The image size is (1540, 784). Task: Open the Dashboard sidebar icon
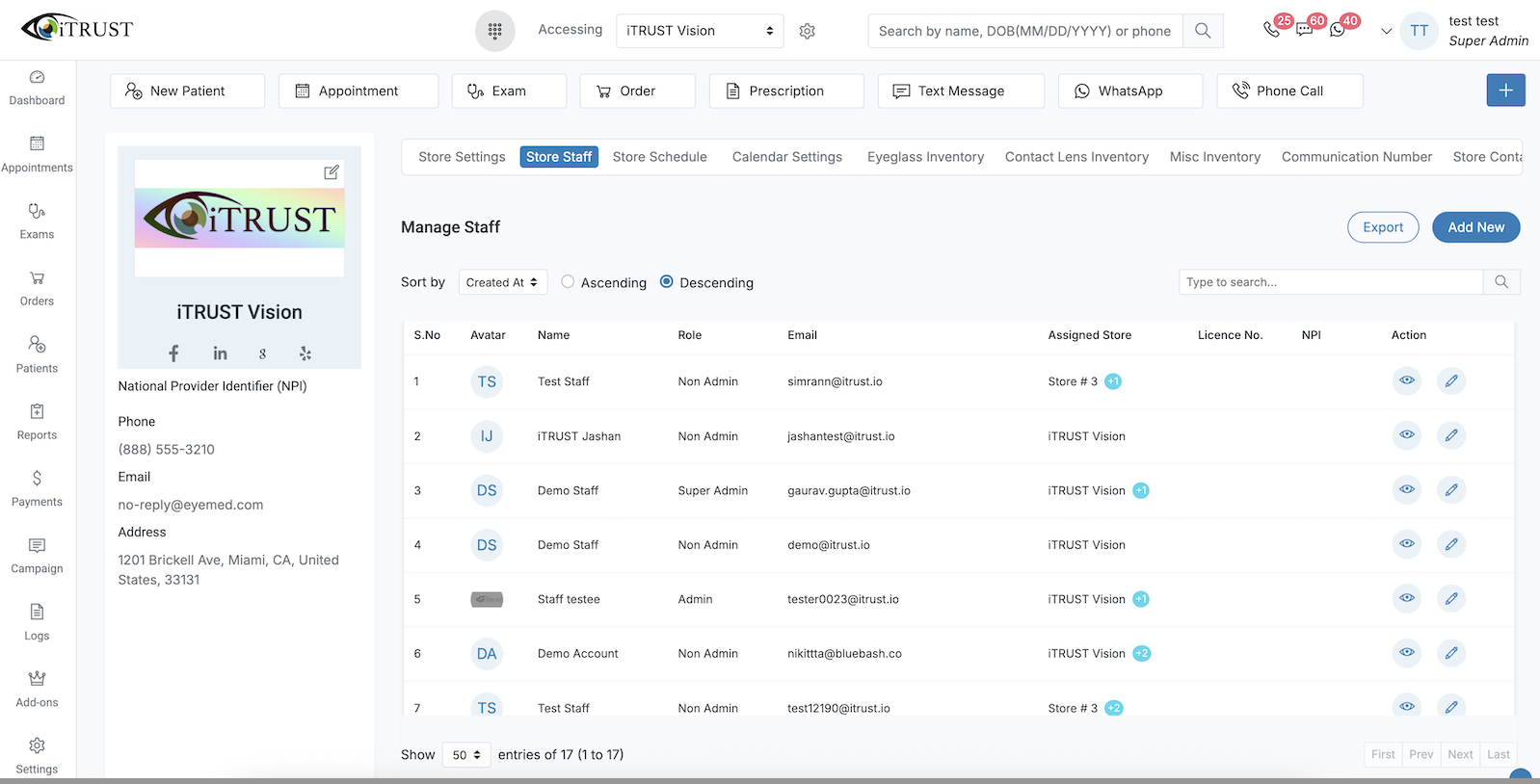[37, 88]
